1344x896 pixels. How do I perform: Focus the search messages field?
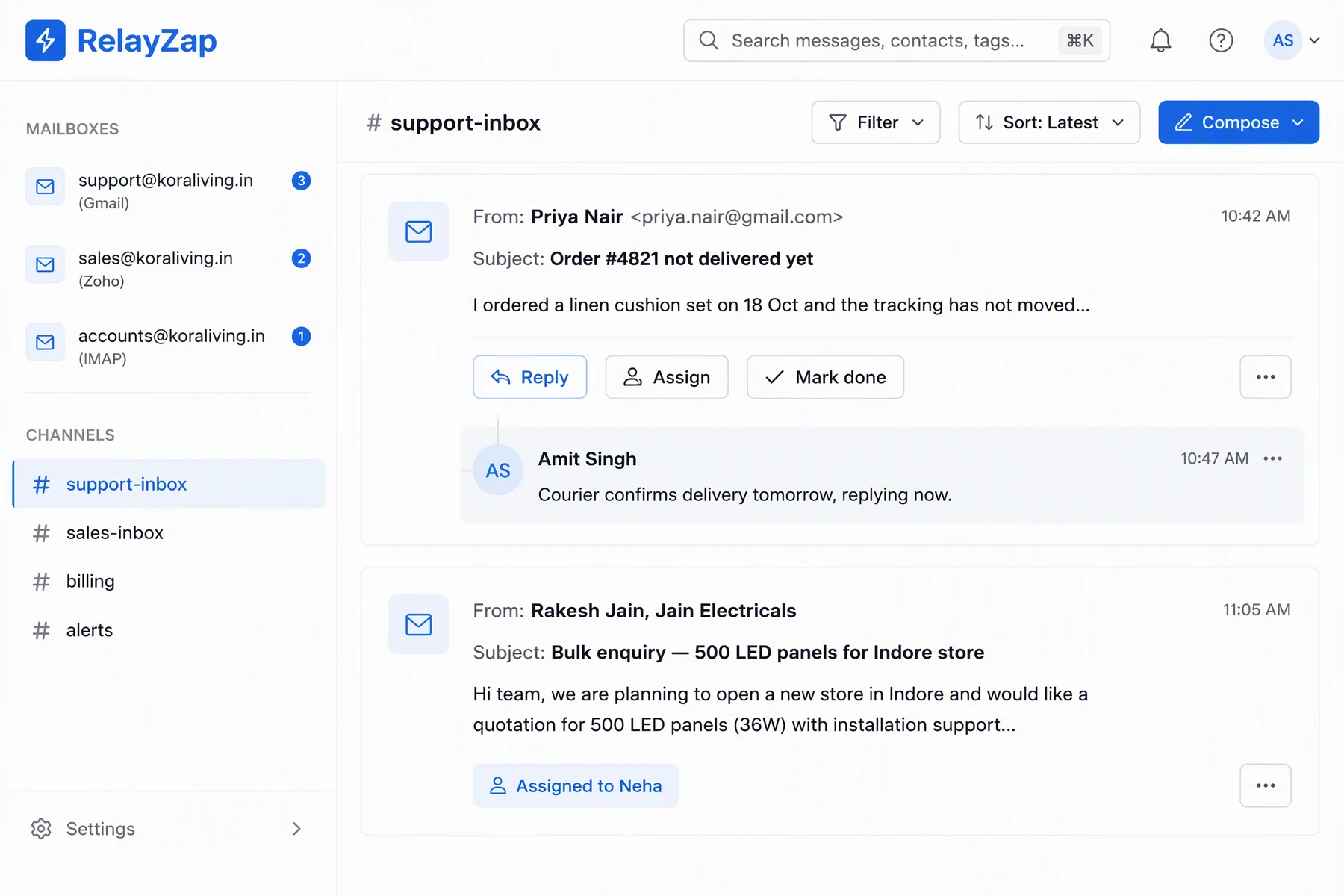pyautogui.click(x=897, y=40)
